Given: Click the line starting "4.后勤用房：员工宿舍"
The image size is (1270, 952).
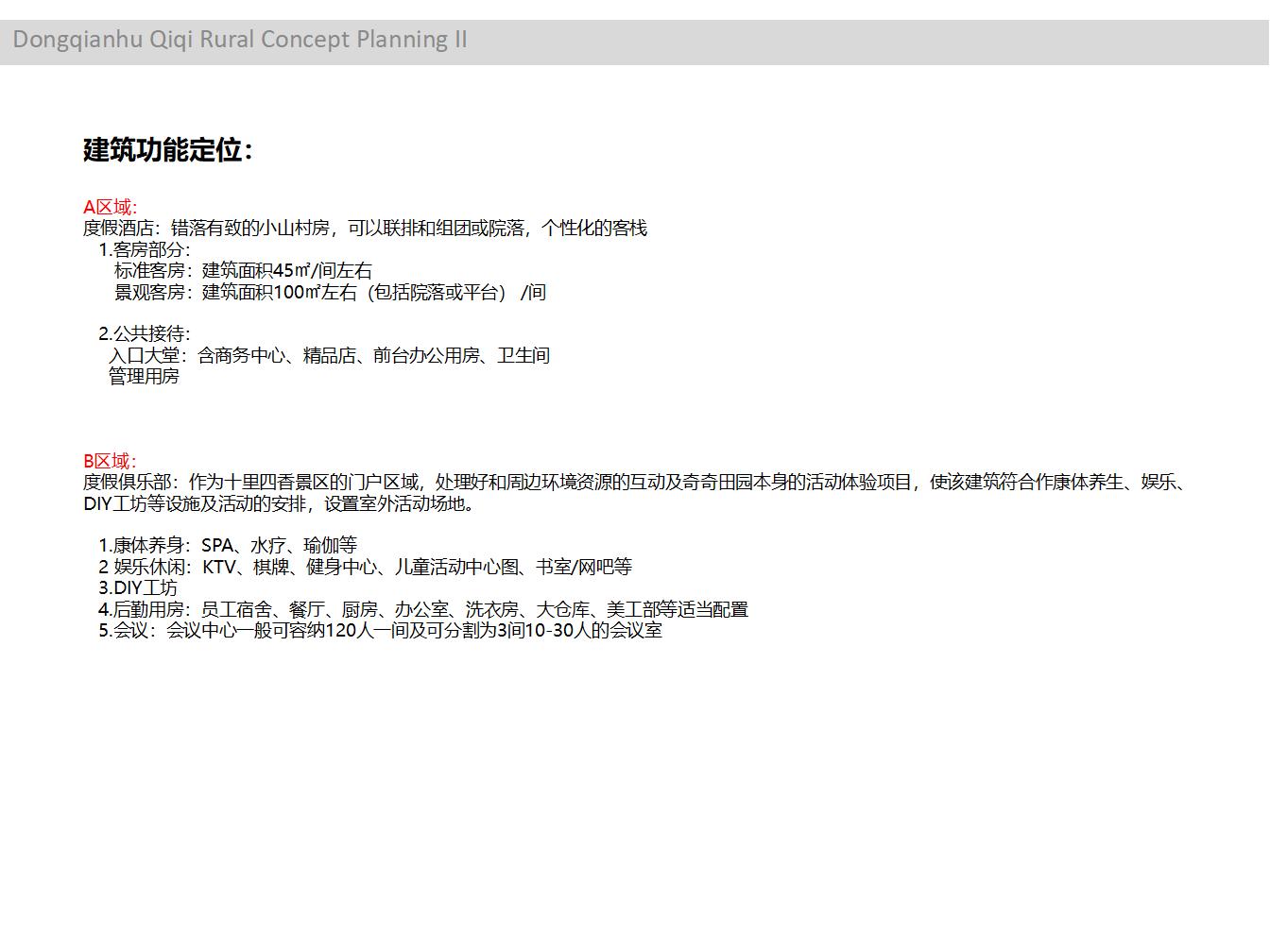Looking at the screenshot, I should click(423, 610).
